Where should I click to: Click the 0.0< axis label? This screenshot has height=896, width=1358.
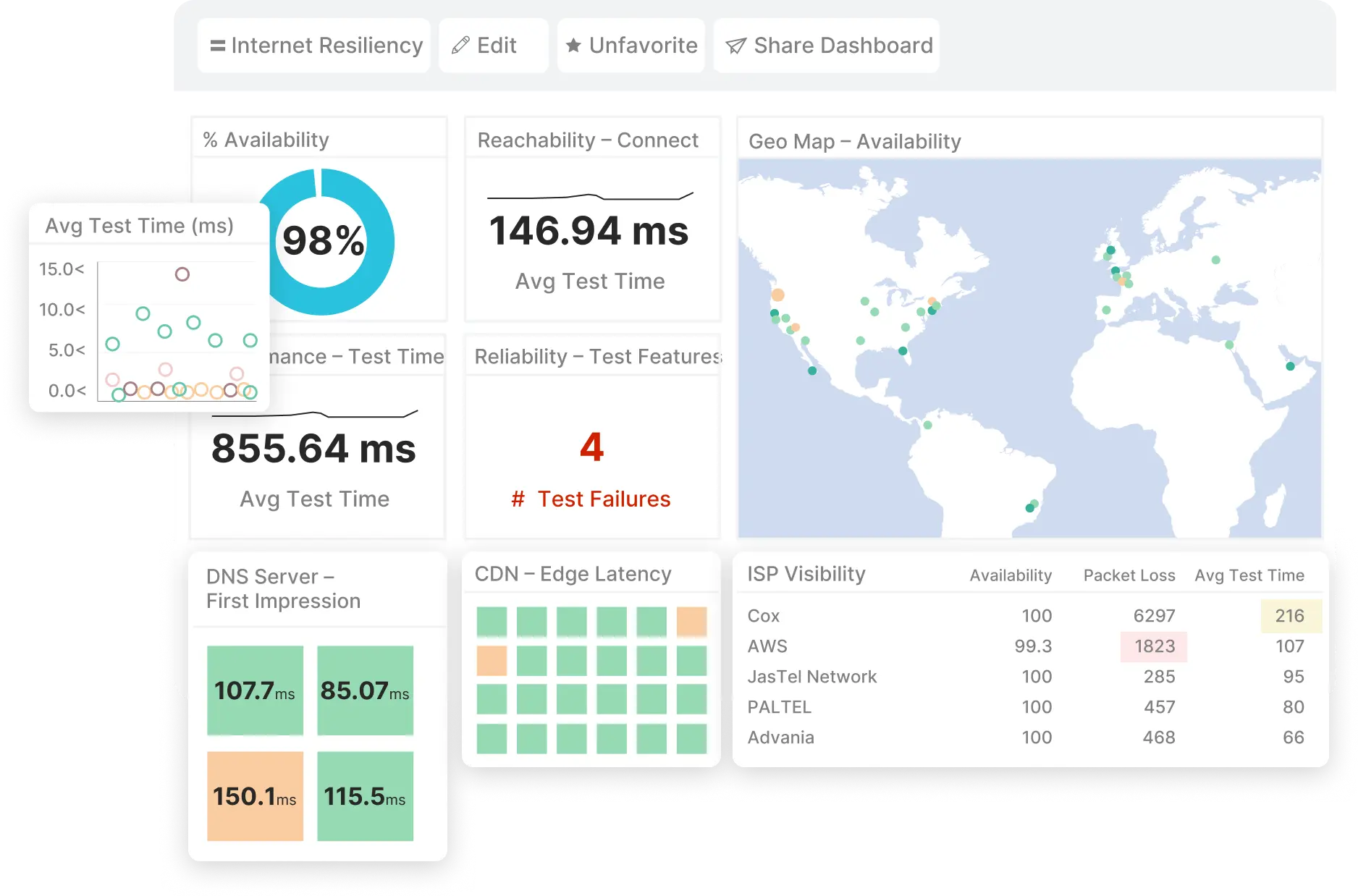[x=67, y=391]
